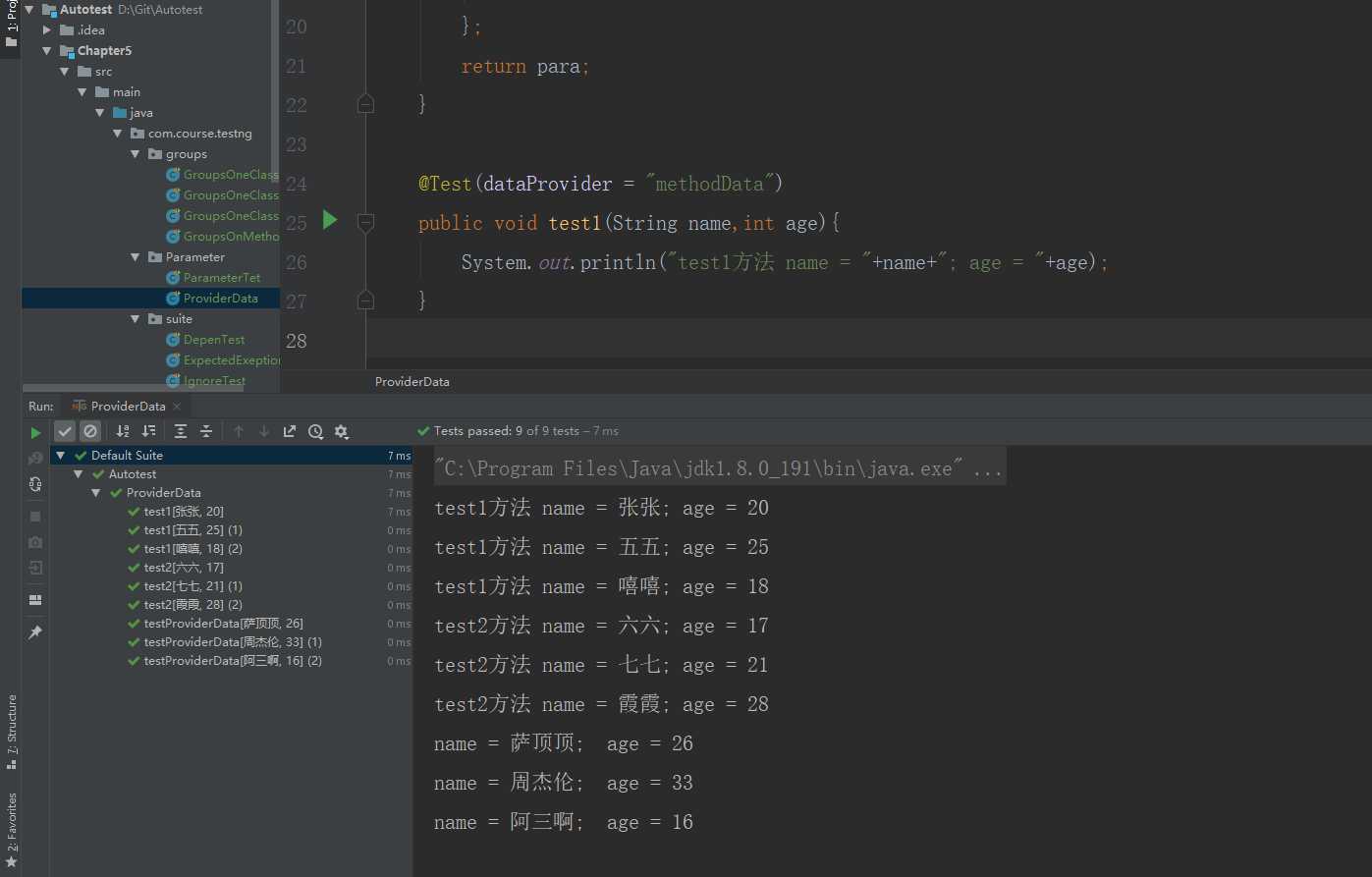The height and width of the screenshot is (877, 1372).
Task: Open test history clock icon
Action: [x=315, y=431]
